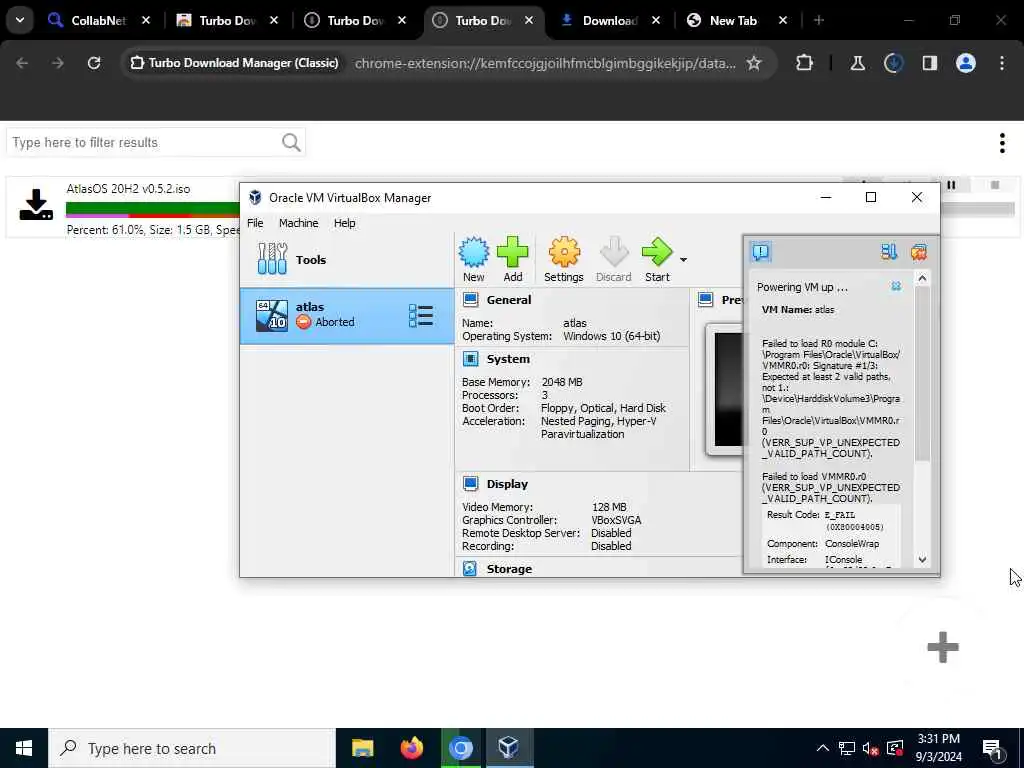Delete all finished notifications icon
The height and width of the screenshot is (768, 1024).
pos(919,251)
